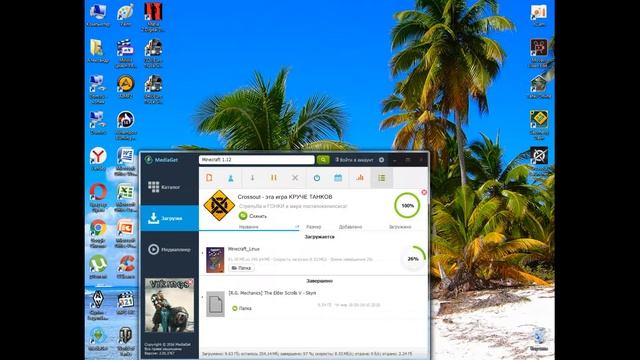The width and height of the screenshot is (640, 360).
Task: Select the Elder Scrolls V Skyrim entry
Action: coord(313,303)
